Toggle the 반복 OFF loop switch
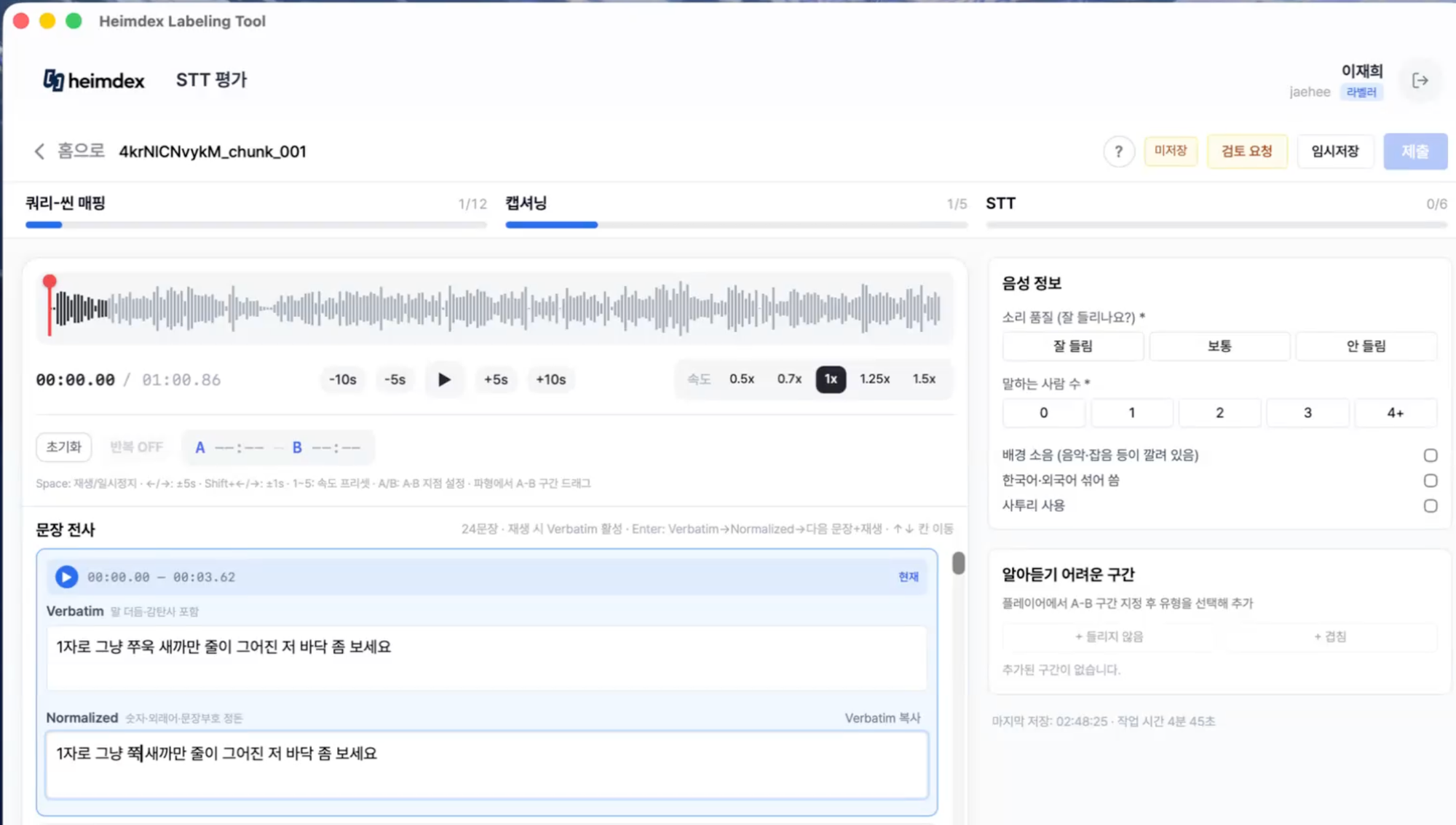The image size is (1456, 825). pyautogui.click(x=136, y=447)
